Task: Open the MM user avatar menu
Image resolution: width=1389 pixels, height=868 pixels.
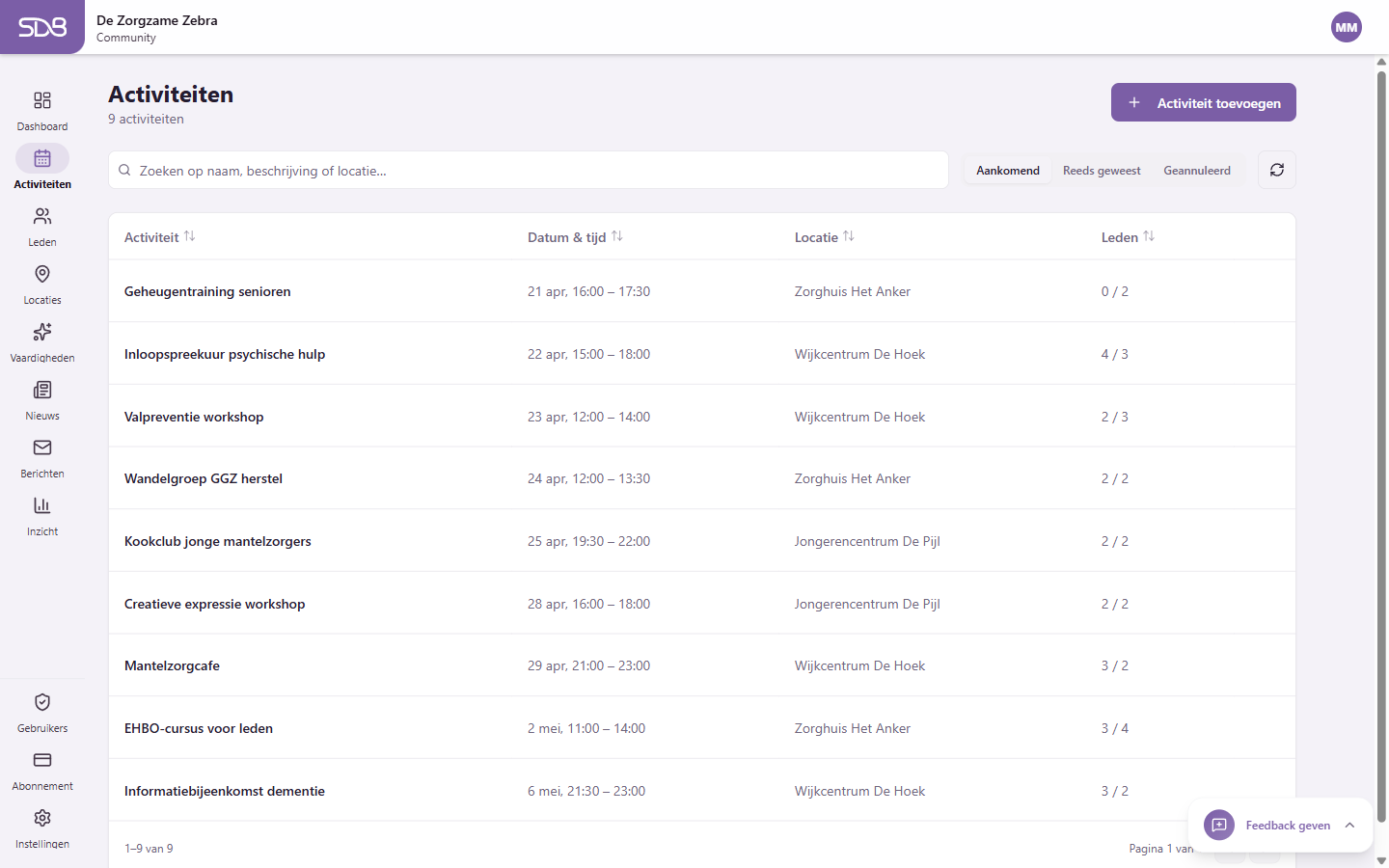Action: (x=1346, y=27)
